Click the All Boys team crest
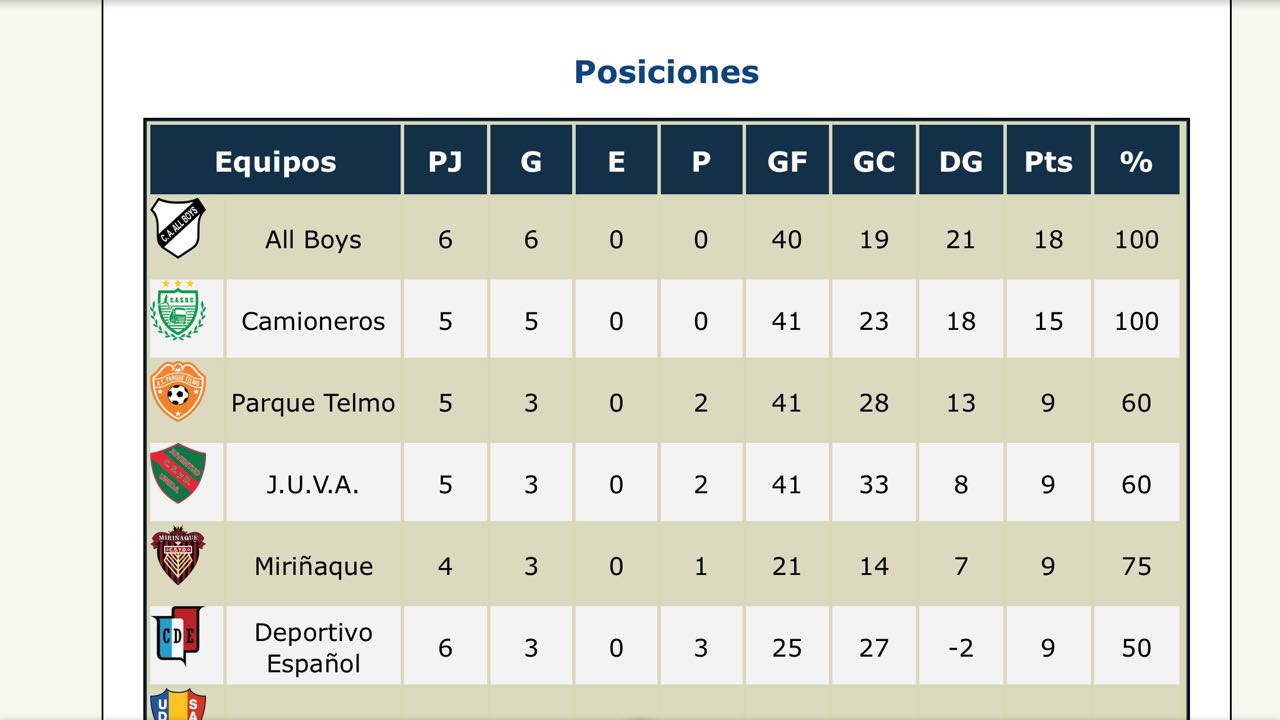 pos(178,228)
